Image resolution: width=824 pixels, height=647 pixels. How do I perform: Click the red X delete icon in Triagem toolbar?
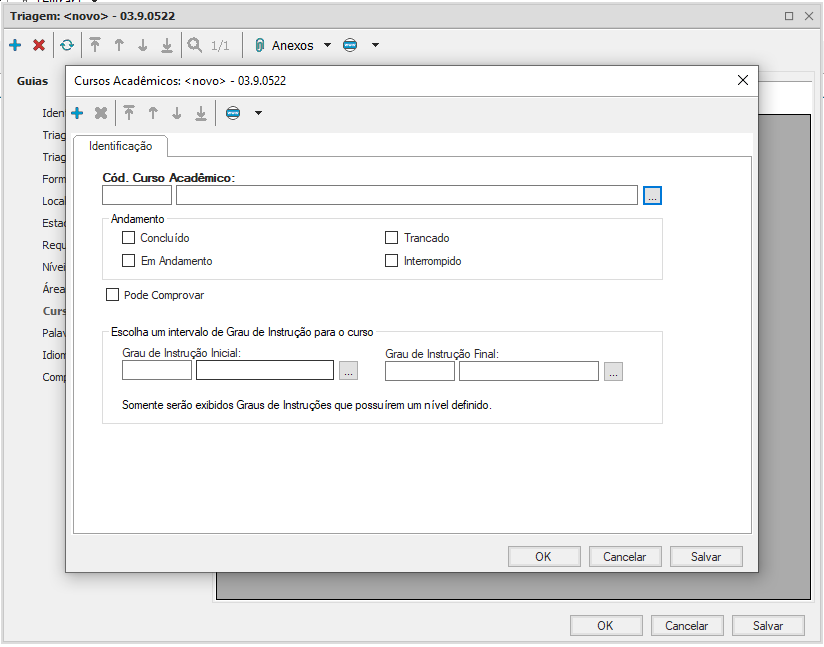(39, 45)
